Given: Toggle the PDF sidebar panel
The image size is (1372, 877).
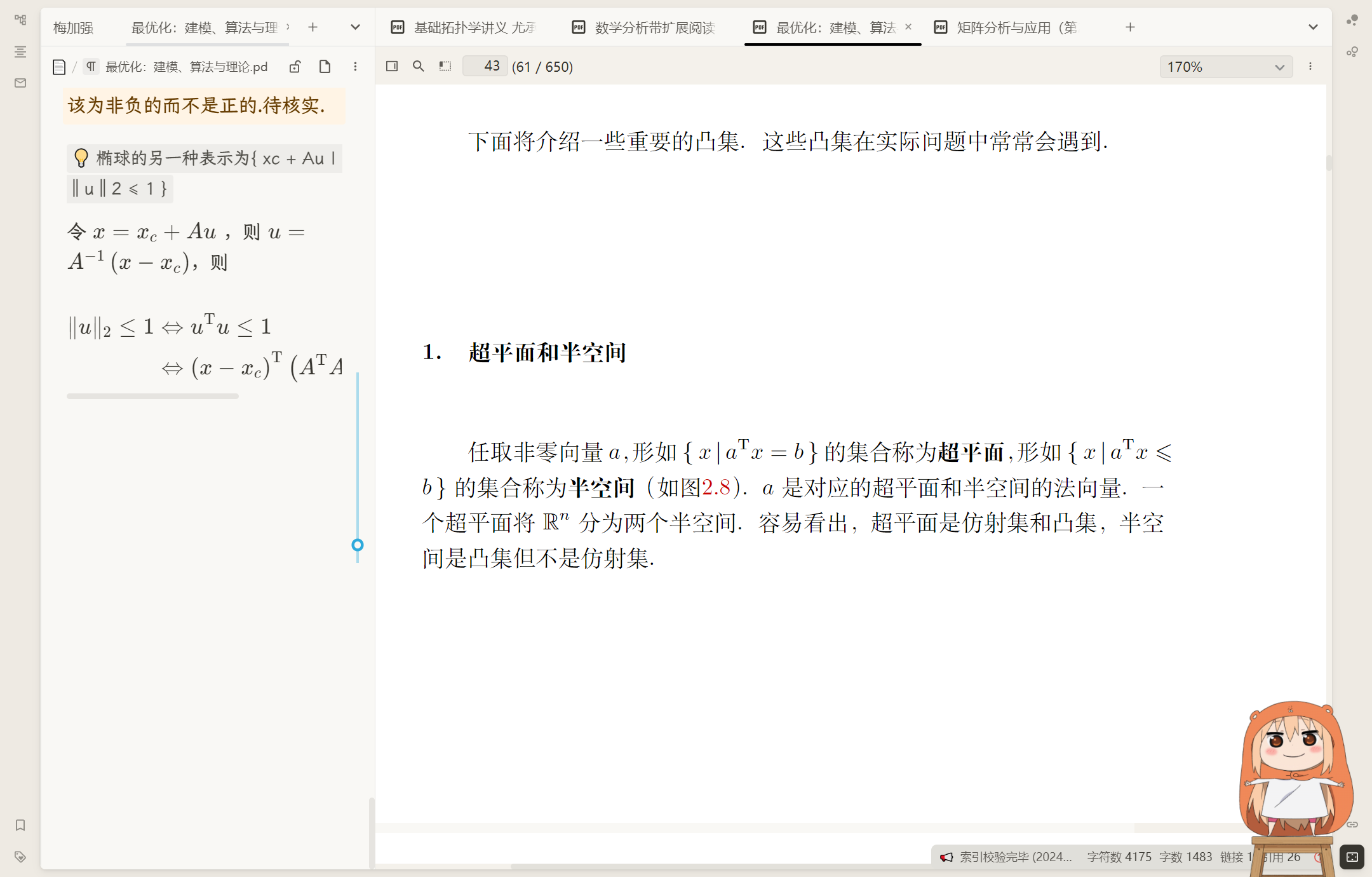Looking at the screenshot, I should [x=392, y=66].
